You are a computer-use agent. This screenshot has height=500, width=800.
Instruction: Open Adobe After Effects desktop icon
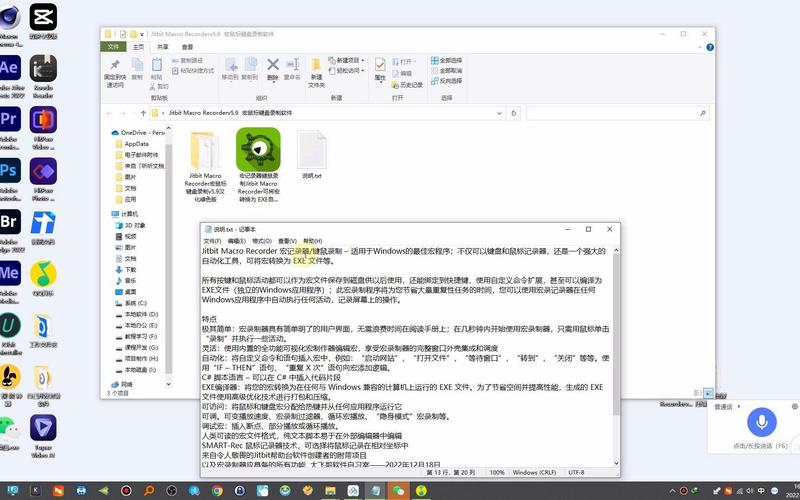pos(10,68)
